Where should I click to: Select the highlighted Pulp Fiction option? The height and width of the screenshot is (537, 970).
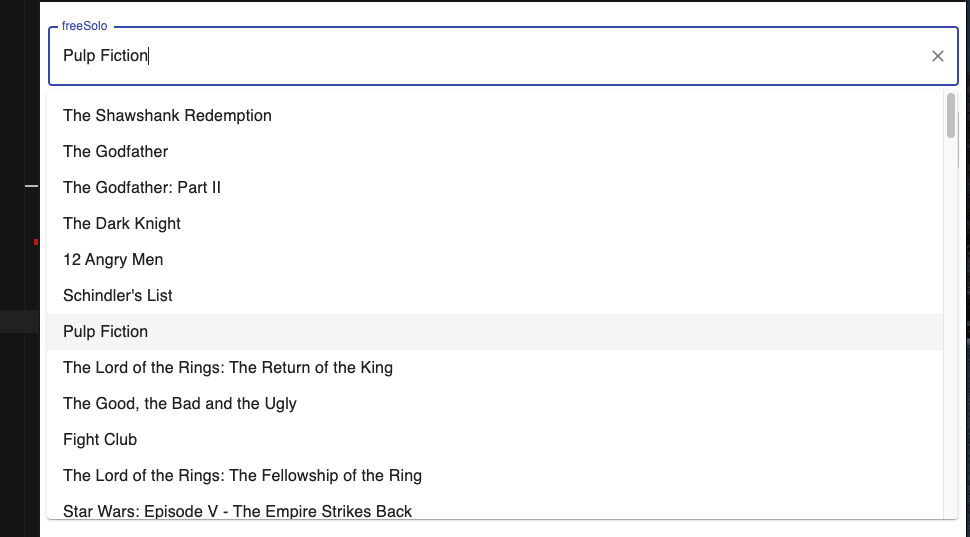pyautogui.click(x=105, y=332)
